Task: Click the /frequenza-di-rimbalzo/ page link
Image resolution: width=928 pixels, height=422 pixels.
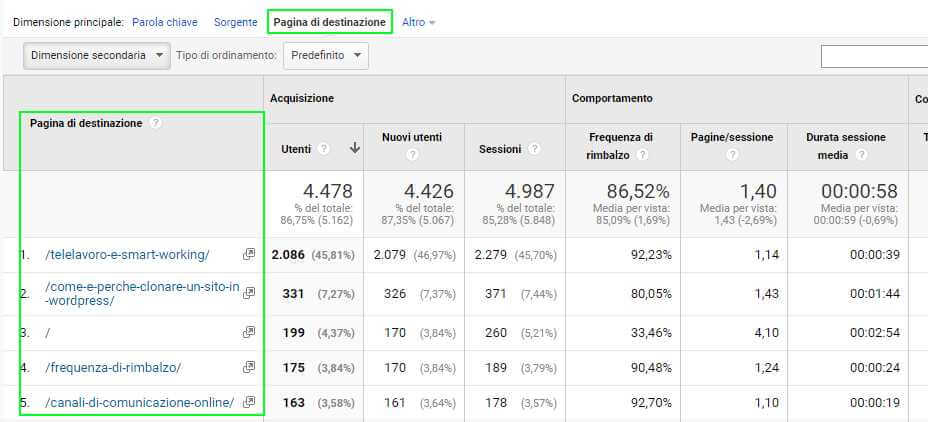Action: click(x=113, y=367)
